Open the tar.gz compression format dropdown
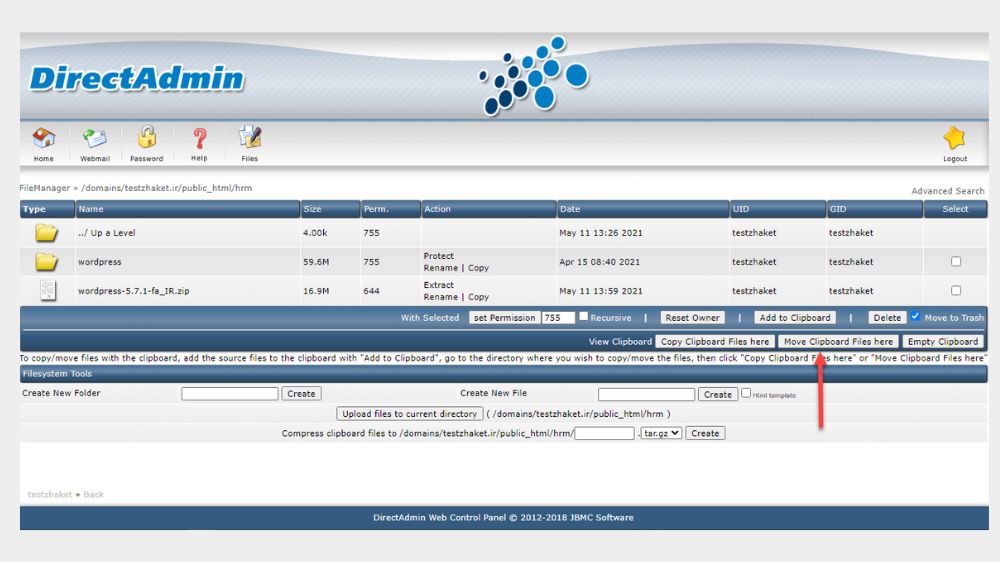Screen dimensions: 1000x562 coord(661,433)
